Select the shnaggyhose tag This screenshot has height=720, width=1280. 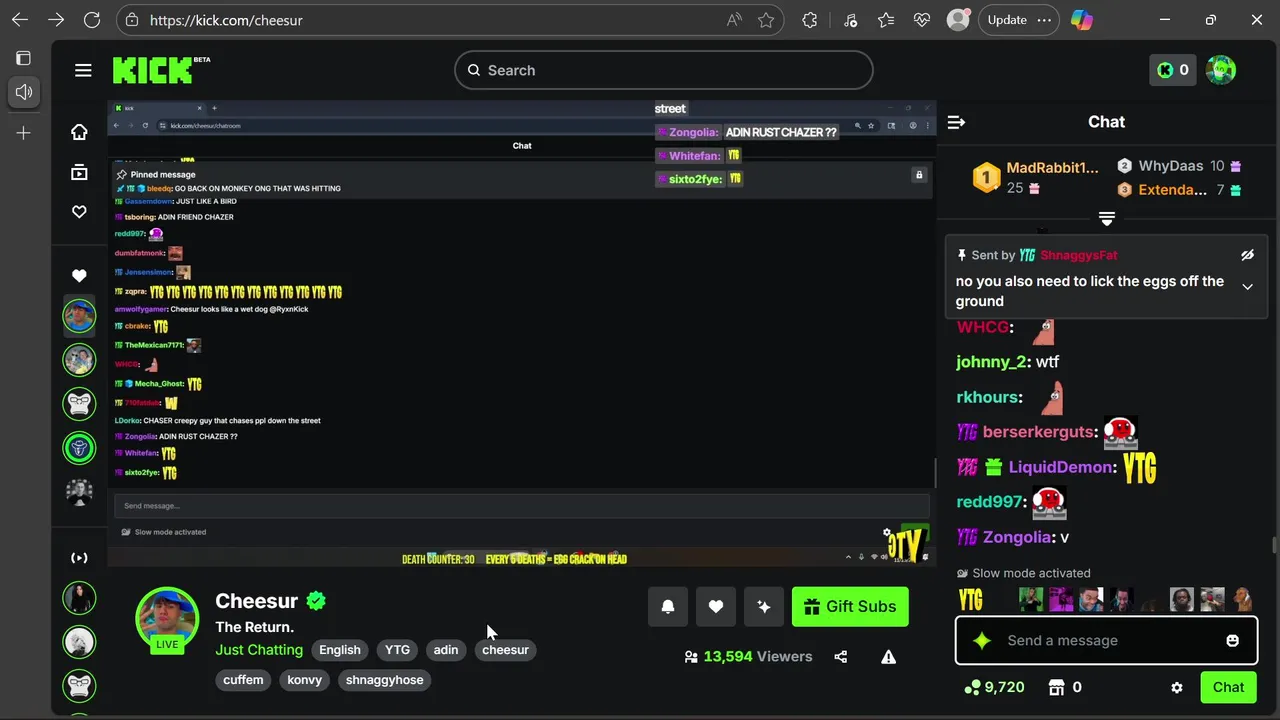[x=385, y=680]
